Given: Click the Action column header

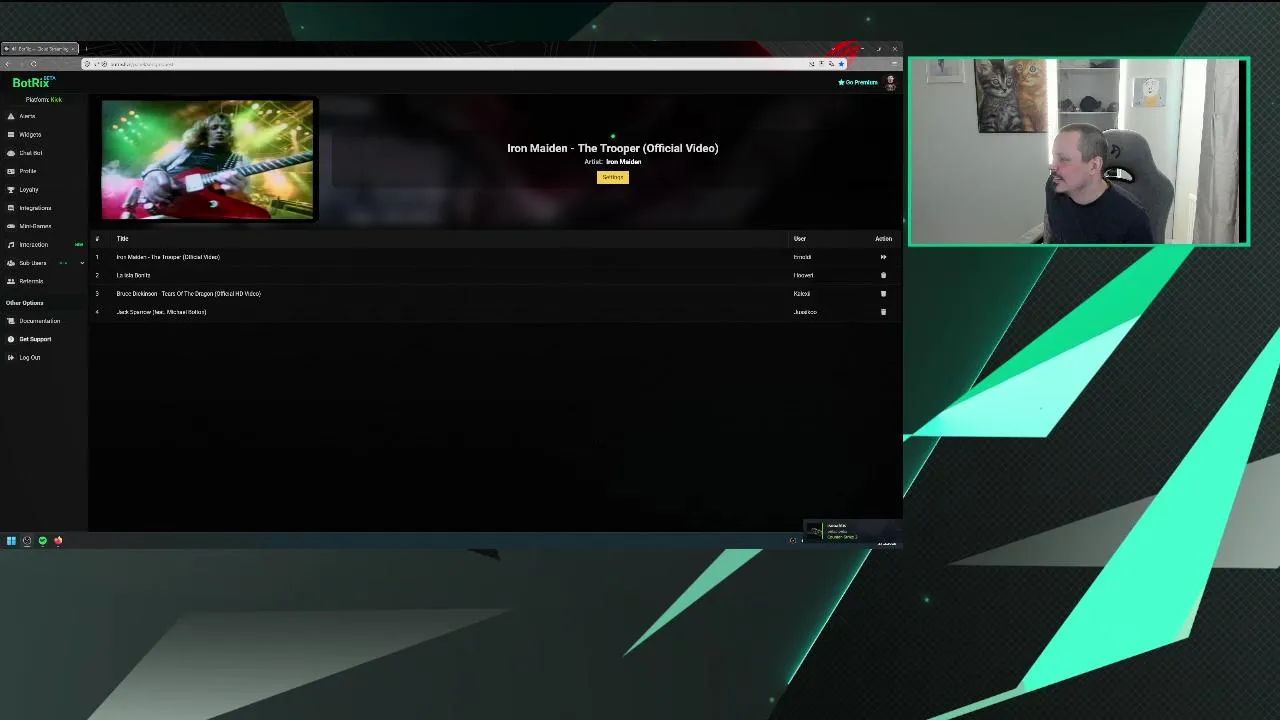Looking at the screenshot, I should click(883, 239).
